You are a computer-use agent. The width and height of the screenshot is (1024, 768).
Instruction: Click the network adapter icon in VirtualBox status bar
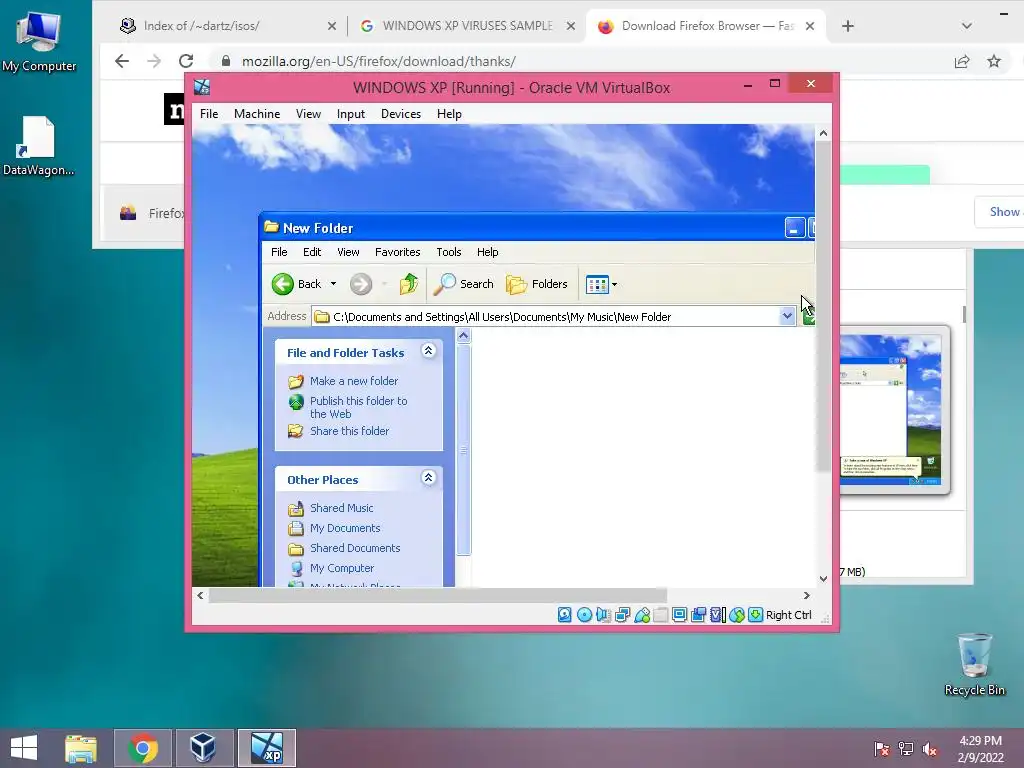pyautogui.click(x=622, y=615)
